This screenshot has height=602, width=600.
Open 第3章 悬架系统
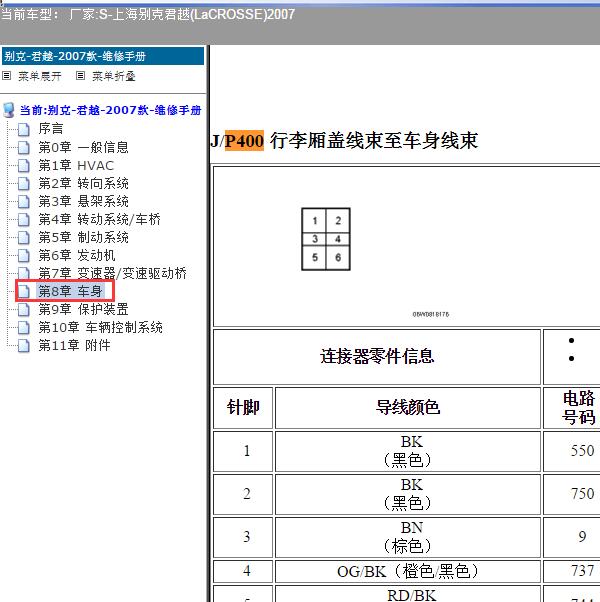click(83, 202)
